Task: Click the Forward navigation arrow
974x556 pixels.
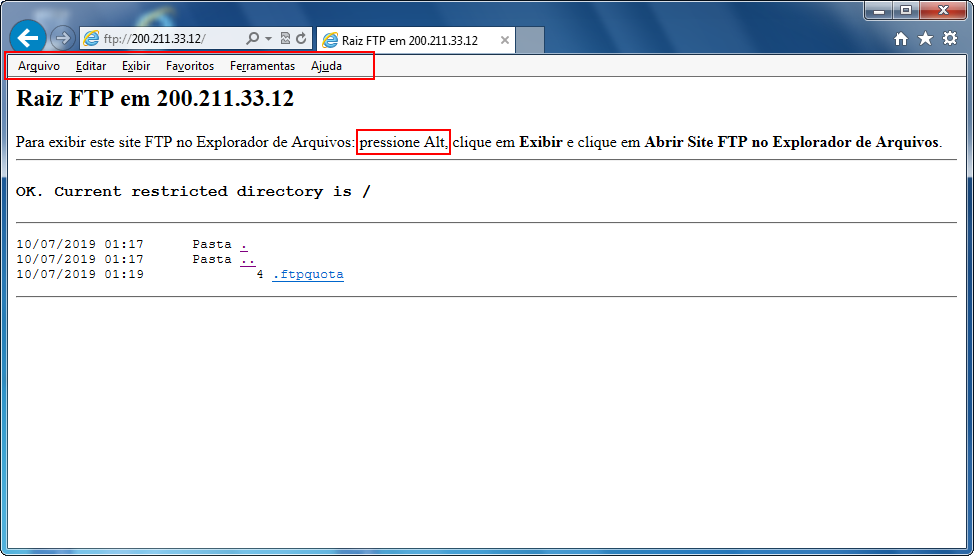Action: [62, 39]
